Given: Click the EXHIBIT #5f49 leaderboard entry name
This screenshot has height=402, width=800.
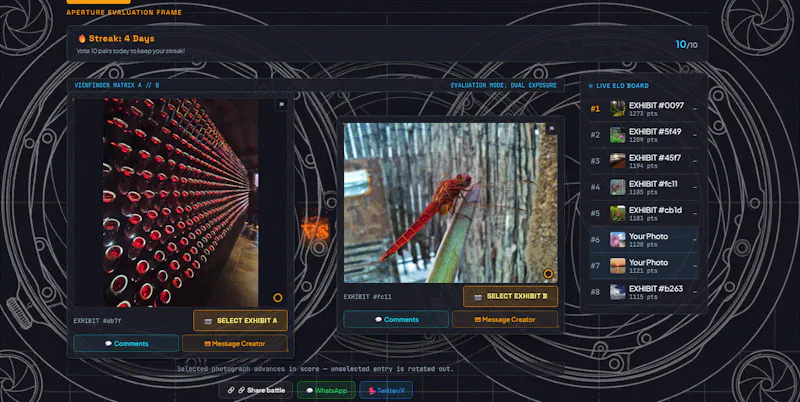Looking at the screenshot, I should pos(655,132).
